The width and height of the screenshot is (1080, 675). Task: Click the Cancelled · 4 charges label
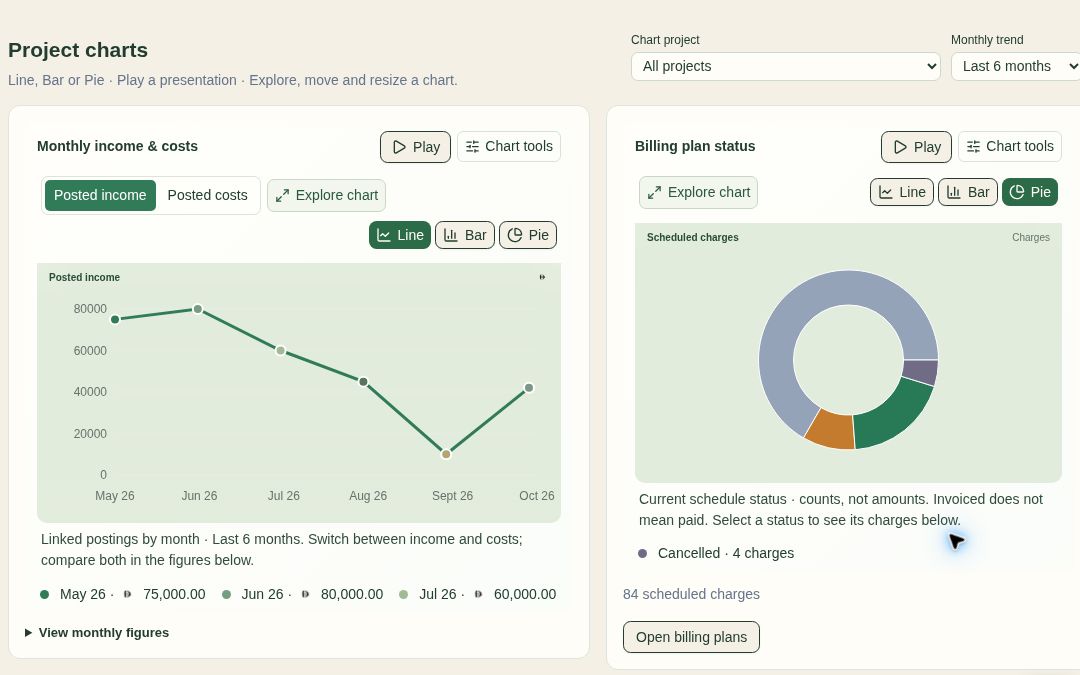(726, 554)
